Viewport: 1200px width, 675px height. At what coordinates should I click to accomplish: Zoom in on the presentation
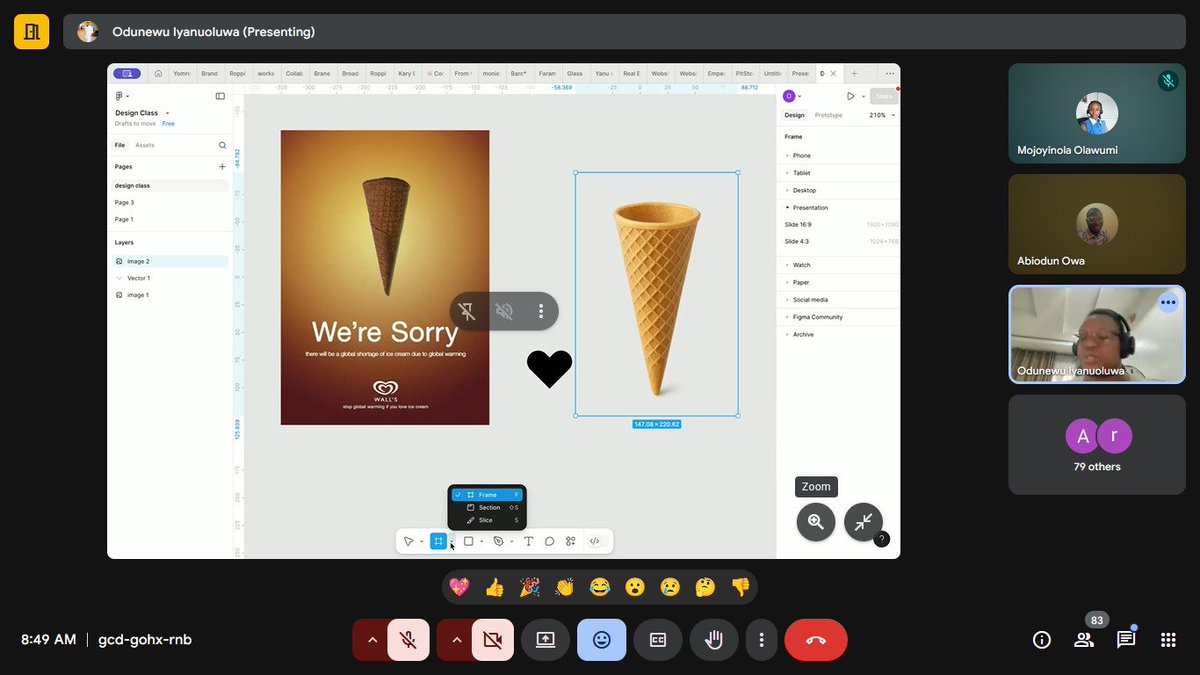(816, 522)
